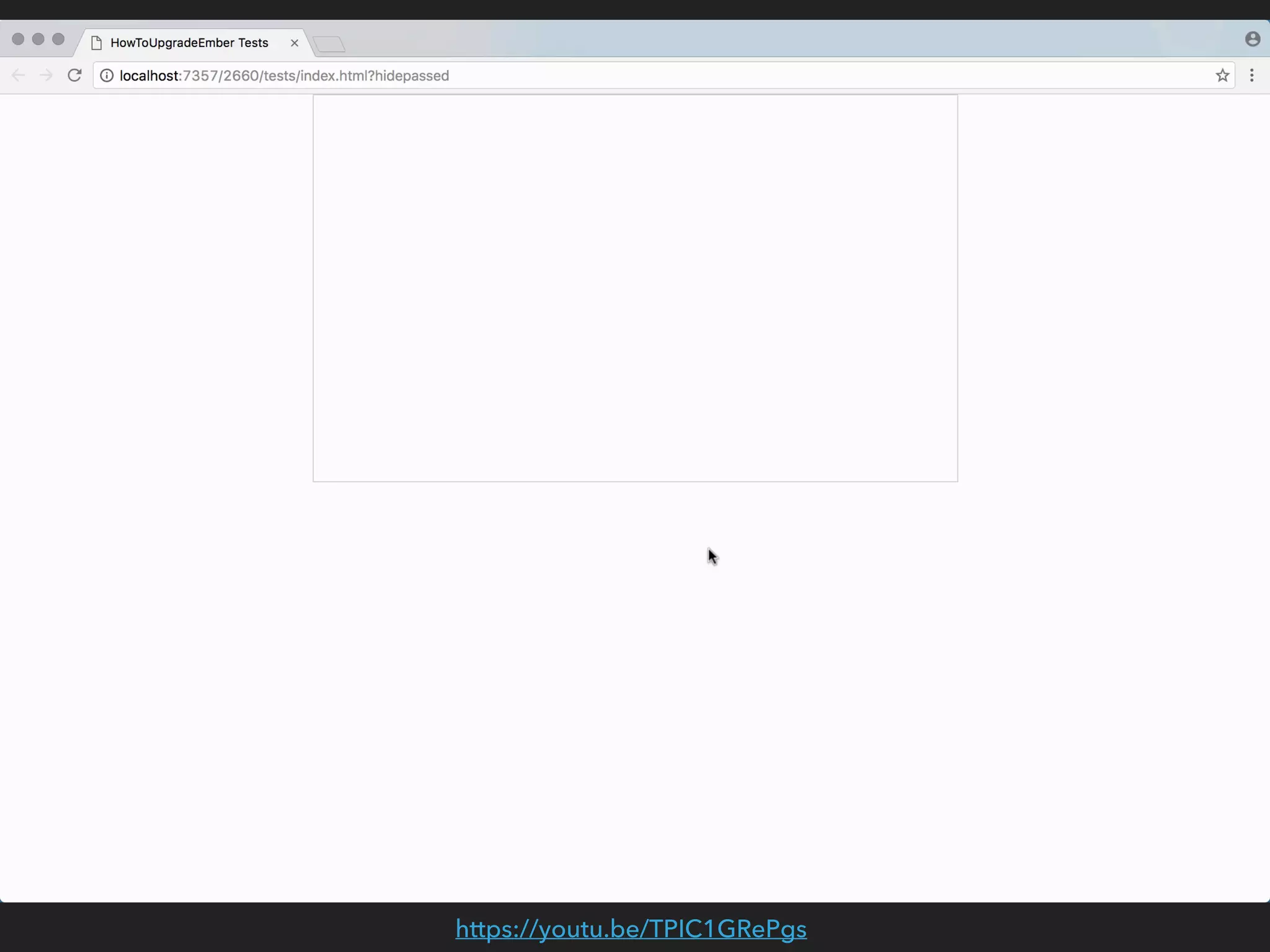Viewport: 1270px width, 952px height.
Task: Click the browser back arrow
Action: coord(18,76)
